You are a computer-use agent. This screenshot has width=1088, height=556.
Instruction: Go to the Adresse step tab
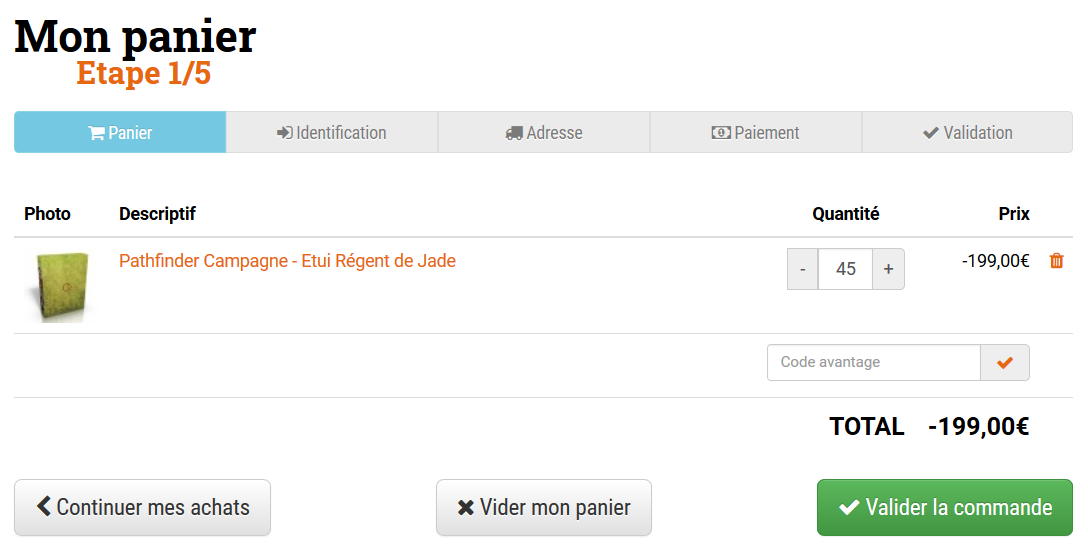tap(544, 133)
